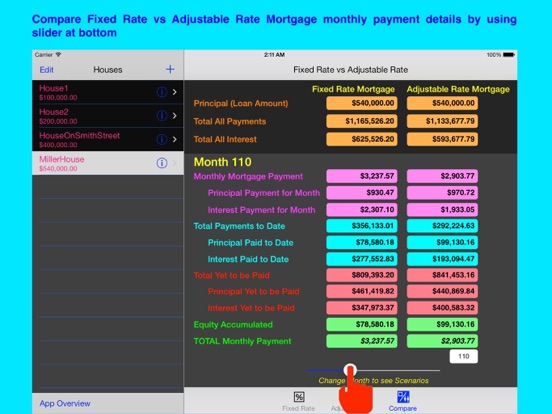The height and width of the screenshot is (414, 552).
Task: Open info for House2
Action: (x=162, y=115)
